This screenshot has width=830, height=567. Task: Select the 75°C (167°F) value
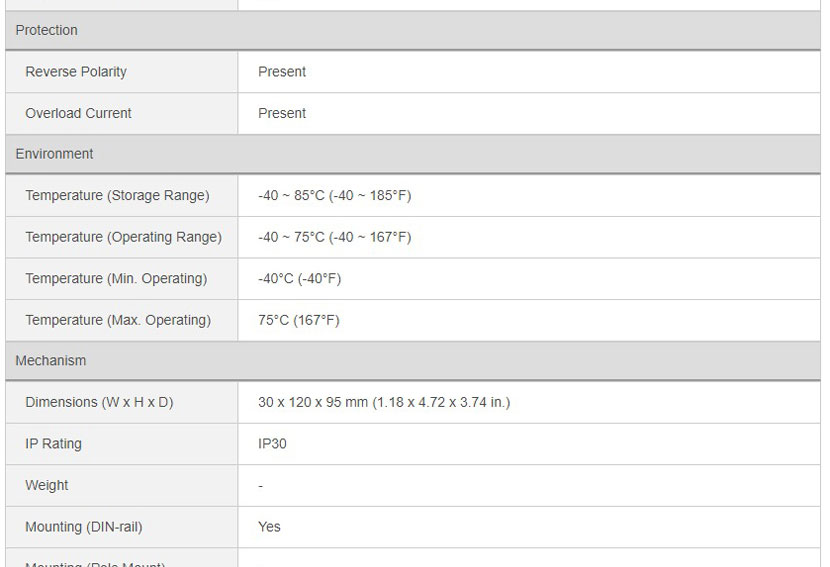click(x=299, y=320)
